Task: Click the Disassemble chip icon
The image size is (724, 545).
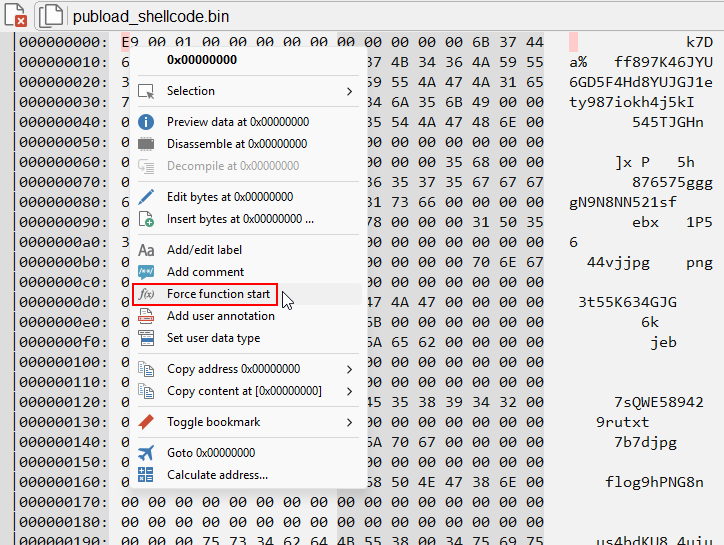Action: pos(146,144)
